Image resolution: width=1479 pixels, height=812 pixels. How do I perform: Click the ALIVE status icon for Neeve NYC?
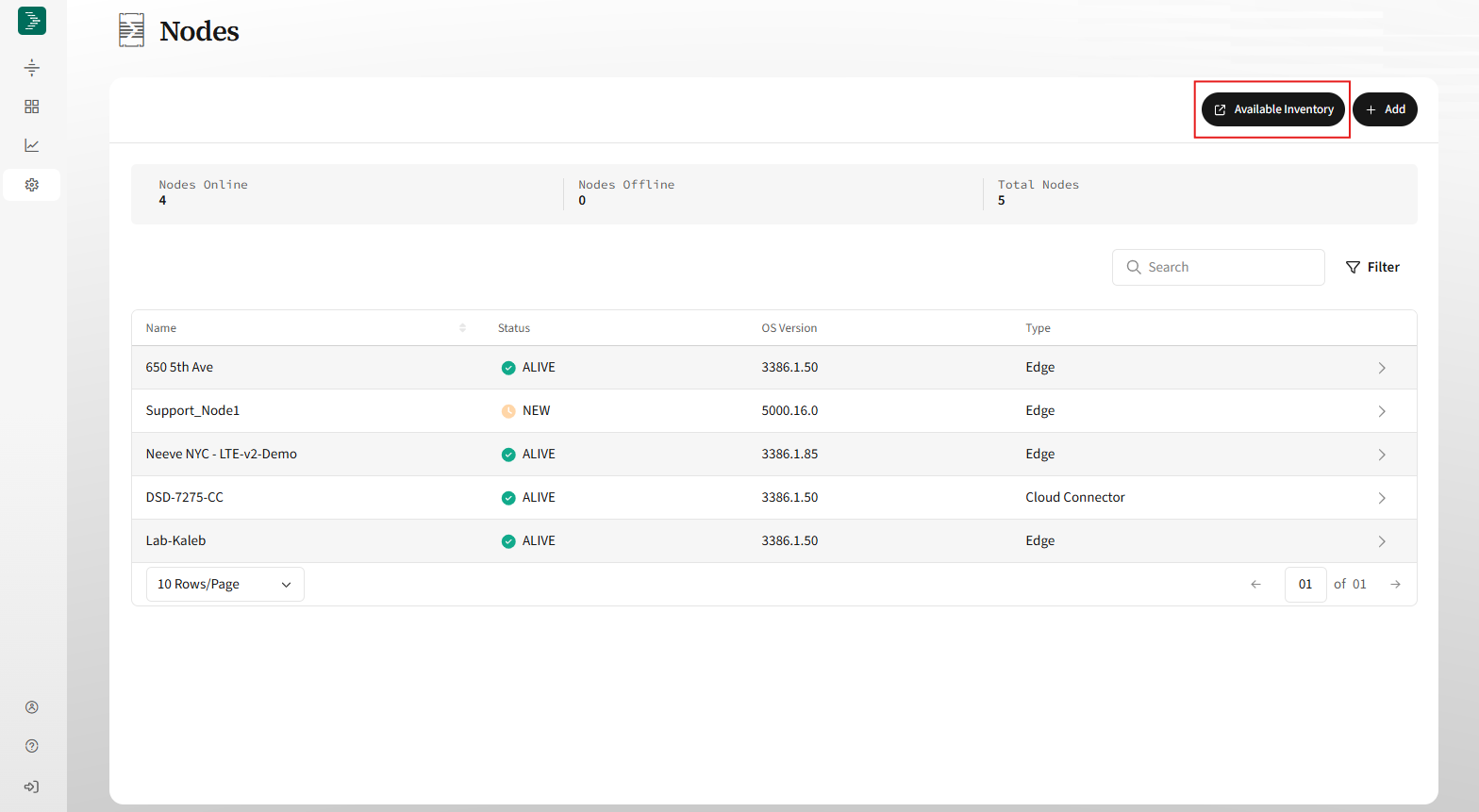click(508, 455)
